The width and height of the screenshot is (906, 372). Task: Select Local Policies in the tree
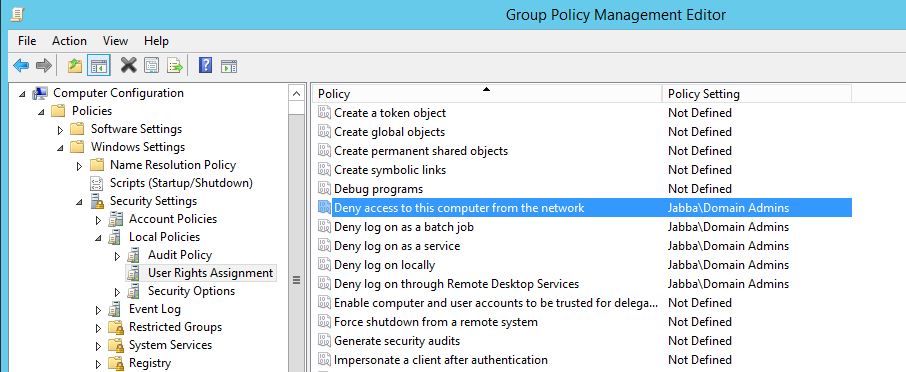(x=164, y=237)
